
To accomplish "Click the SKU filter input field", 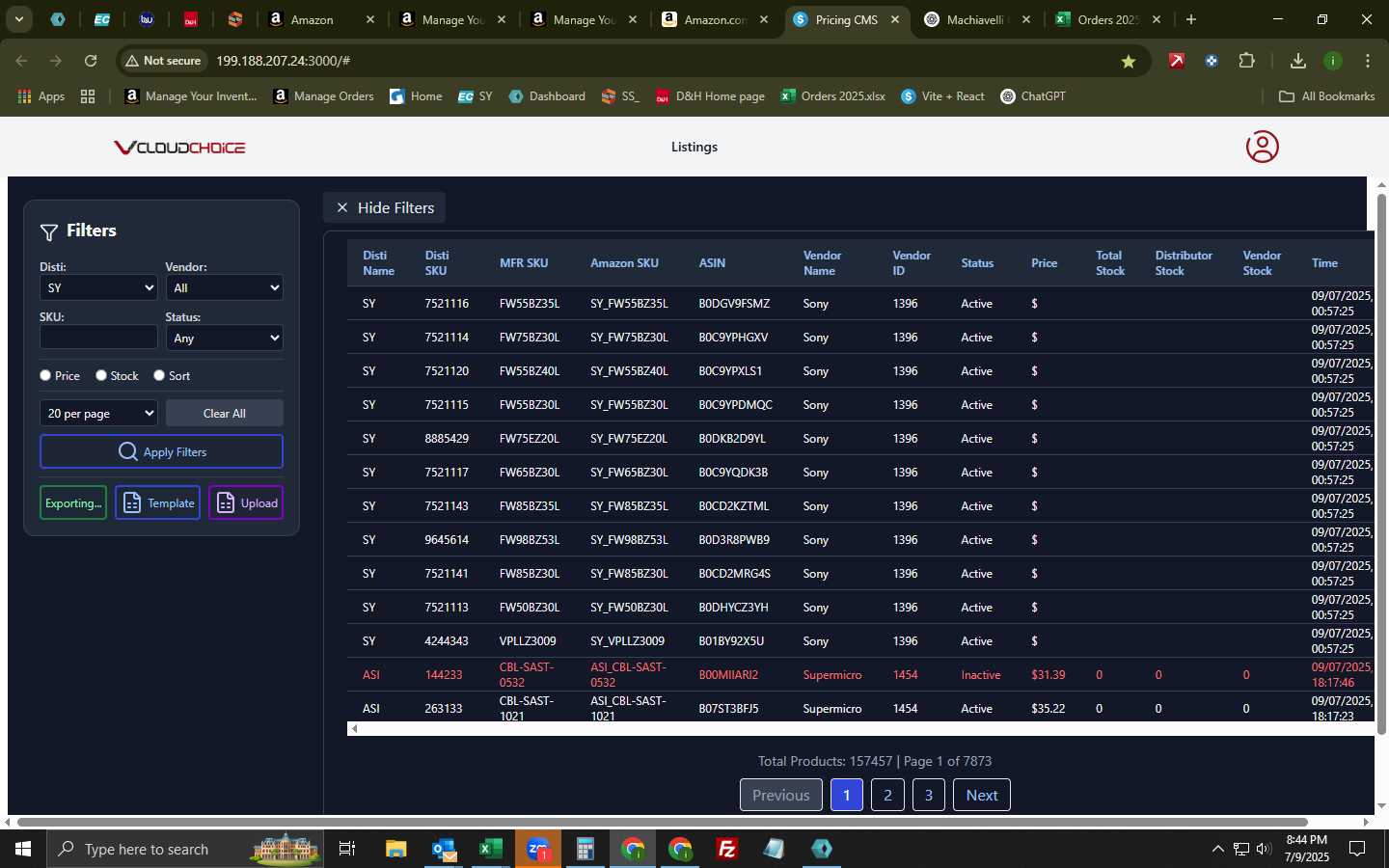I will point(98,337).
